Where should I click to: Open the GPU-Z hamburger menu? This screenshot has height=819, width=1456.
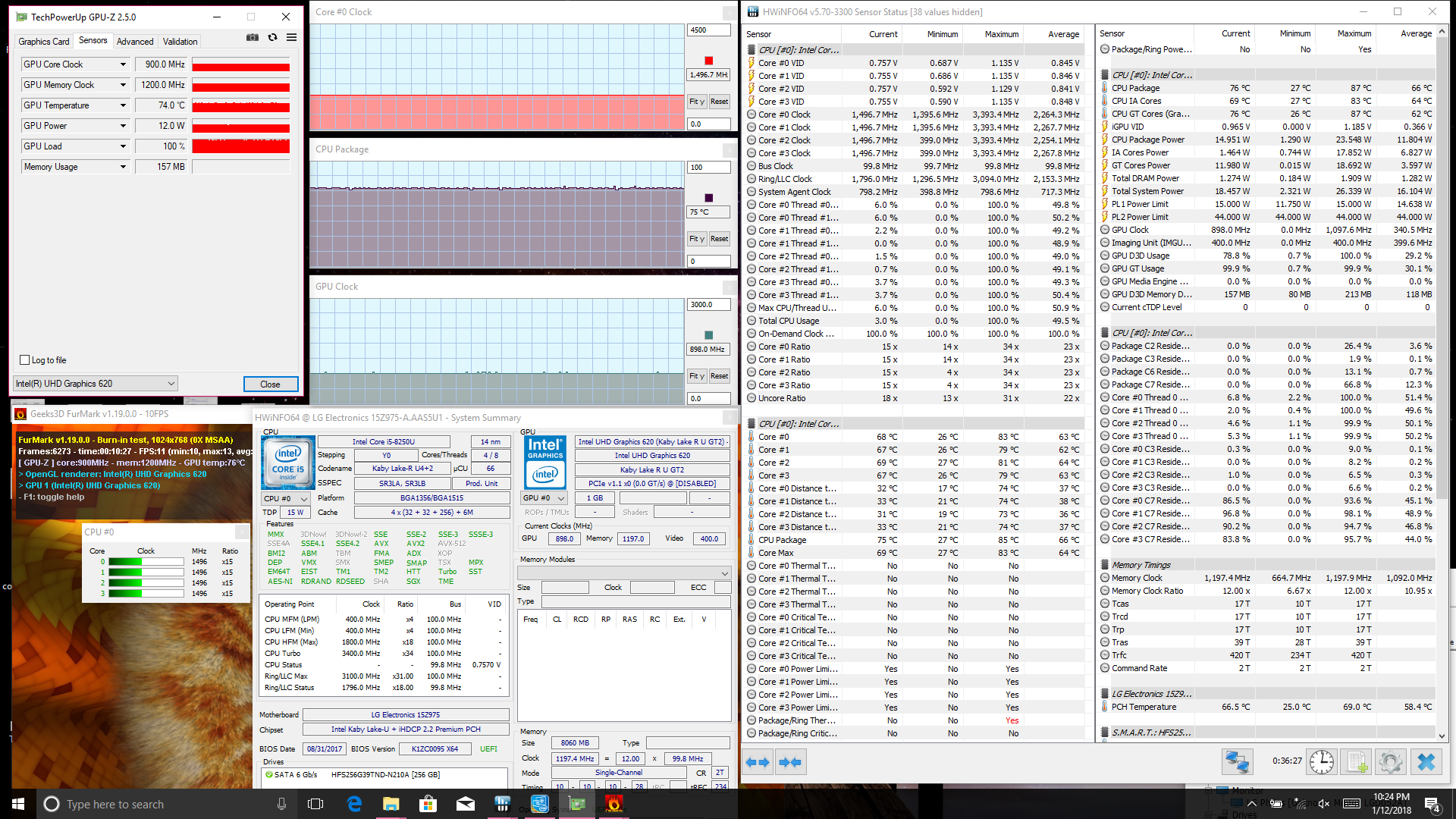pyautogui.click(x=291, y=37)
